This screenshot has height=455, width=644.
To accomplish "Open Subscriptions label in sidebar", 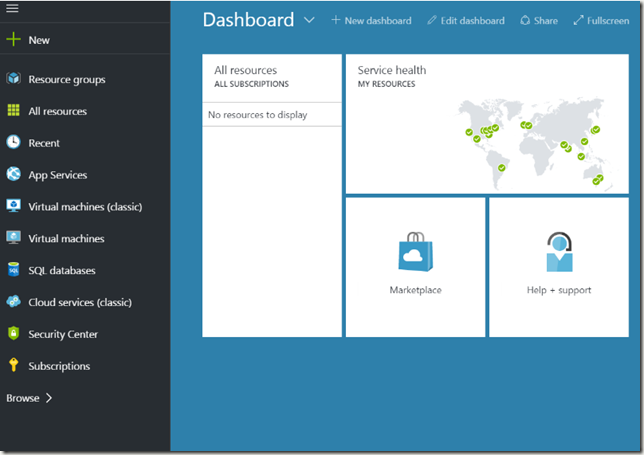I will 59,366.
